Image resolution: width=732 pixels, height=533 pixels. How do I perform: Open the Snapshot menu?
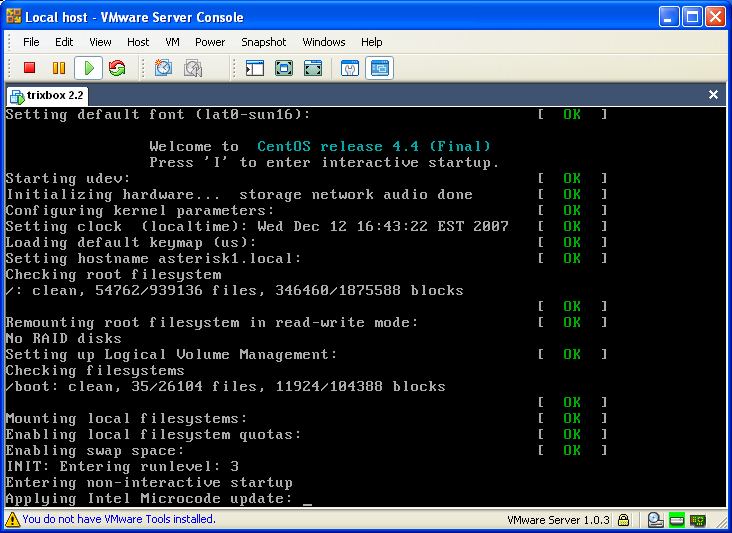(263, 42)
